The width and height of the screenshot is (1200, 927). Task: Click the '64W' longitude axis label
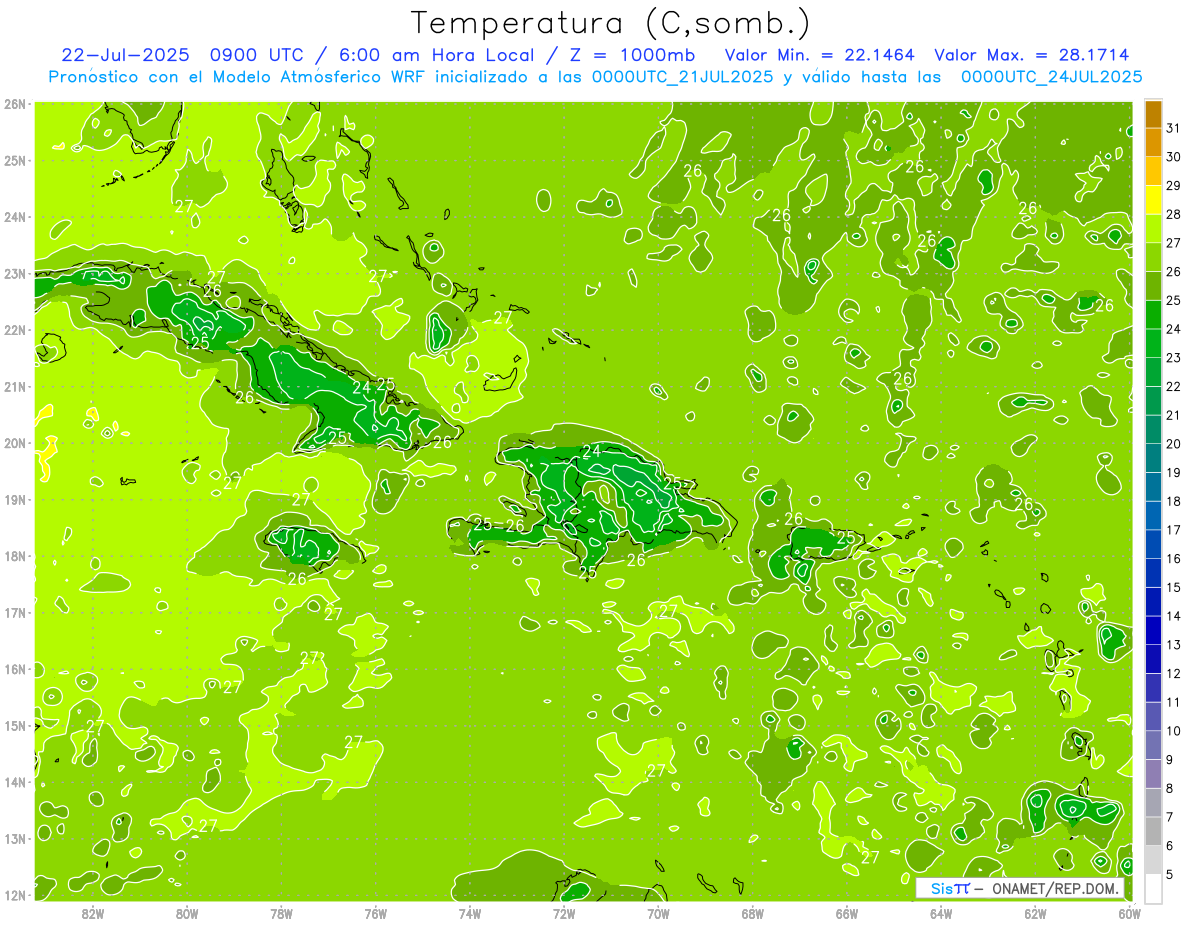pos(941,913)
